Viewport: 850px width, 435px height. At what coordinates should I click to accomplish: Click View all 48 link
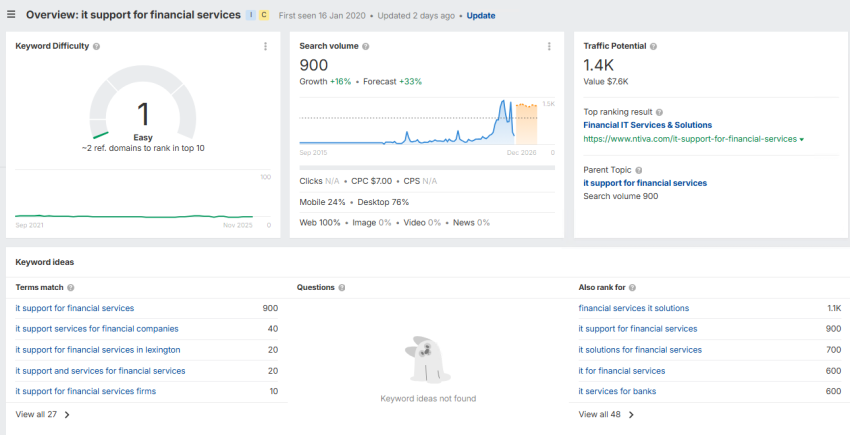(x=600, y=414)
